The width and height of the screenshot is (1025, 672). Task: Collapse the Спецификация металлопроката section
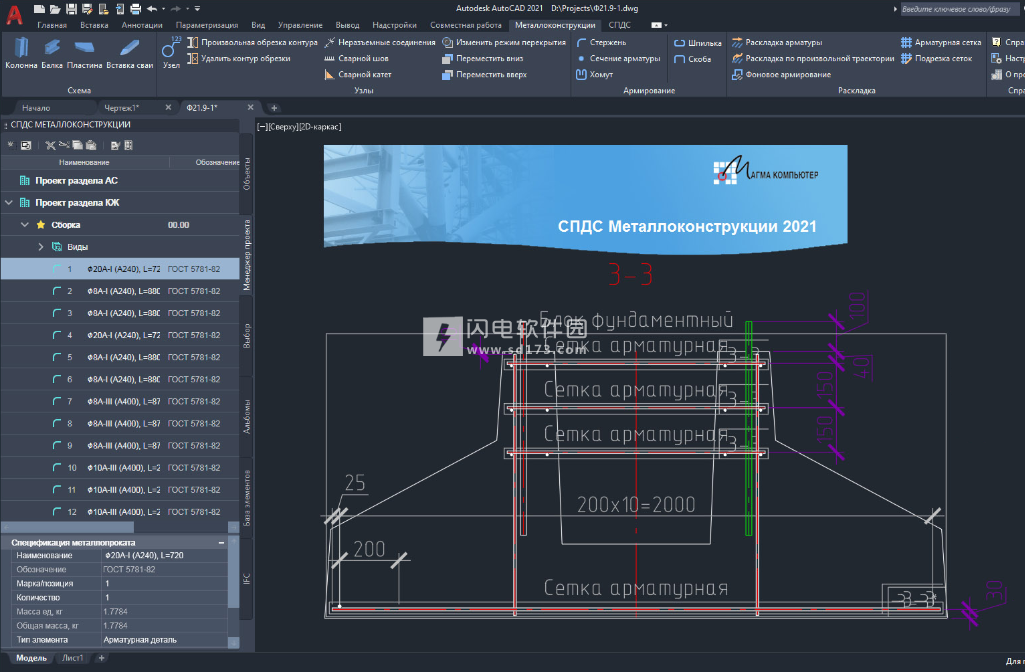click(x=221, y=543)
